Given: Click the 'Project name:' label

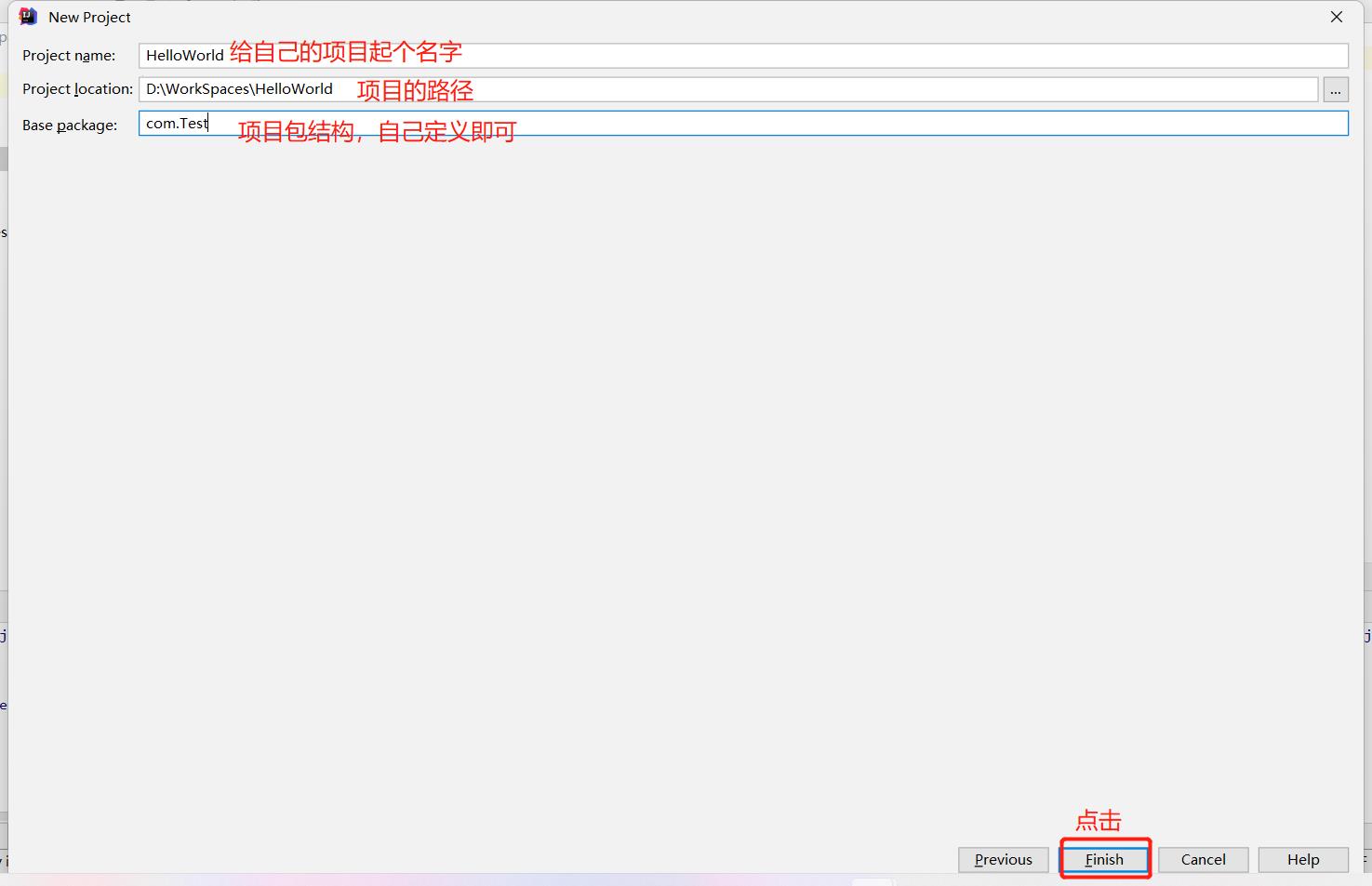Looking at the screenshot, I should click(x=69, y=56).
